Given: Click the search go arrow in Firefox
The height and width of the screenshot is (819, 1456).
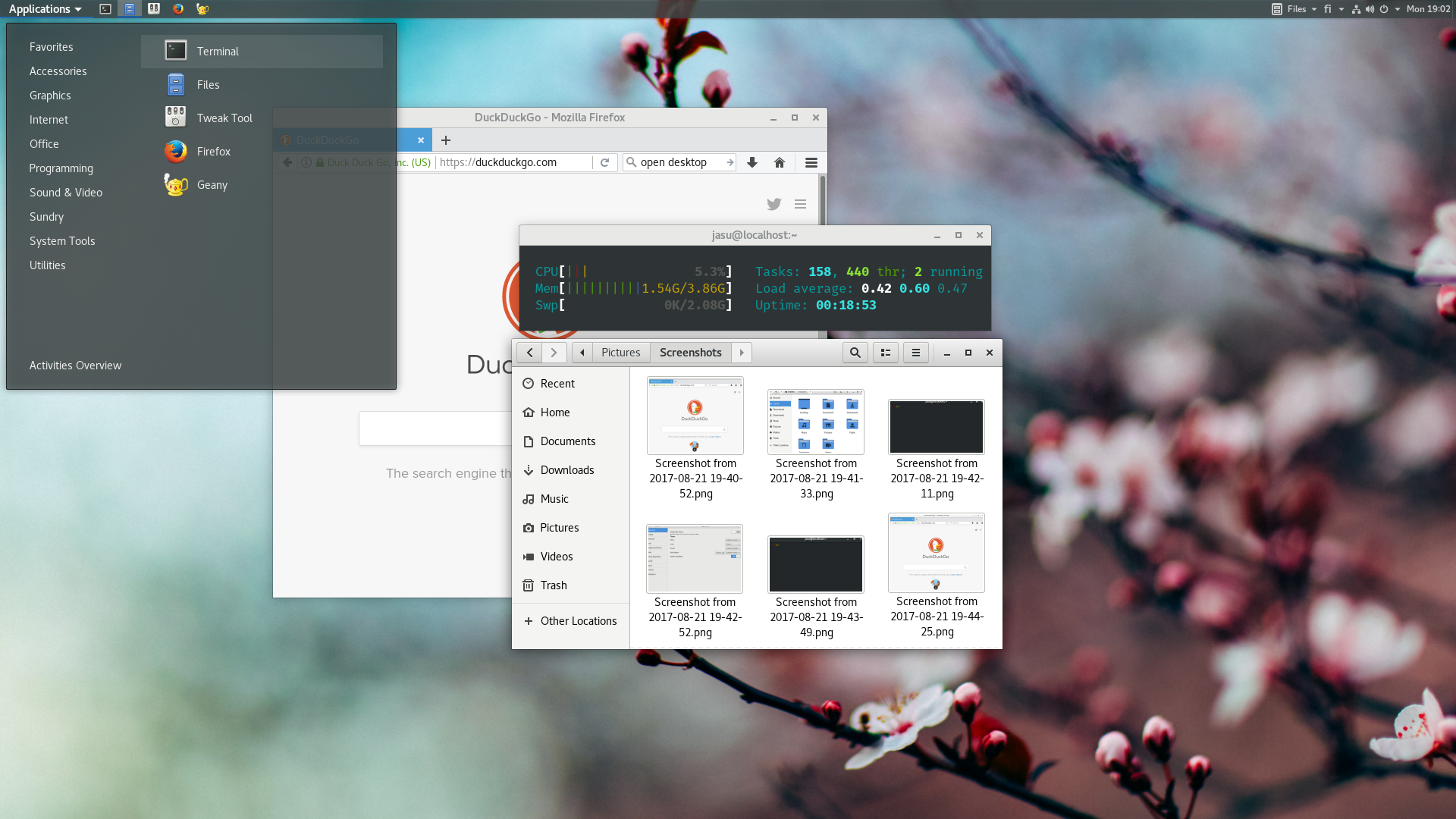Looking at the screenshot, I should pyautogui.click(x=730, y=162).
